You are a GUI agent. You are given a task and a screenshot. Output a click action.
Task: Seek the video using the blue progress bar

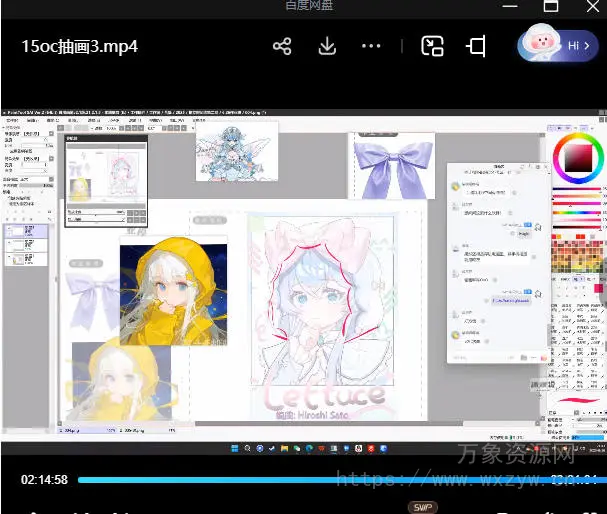click(x=300, y=480)
